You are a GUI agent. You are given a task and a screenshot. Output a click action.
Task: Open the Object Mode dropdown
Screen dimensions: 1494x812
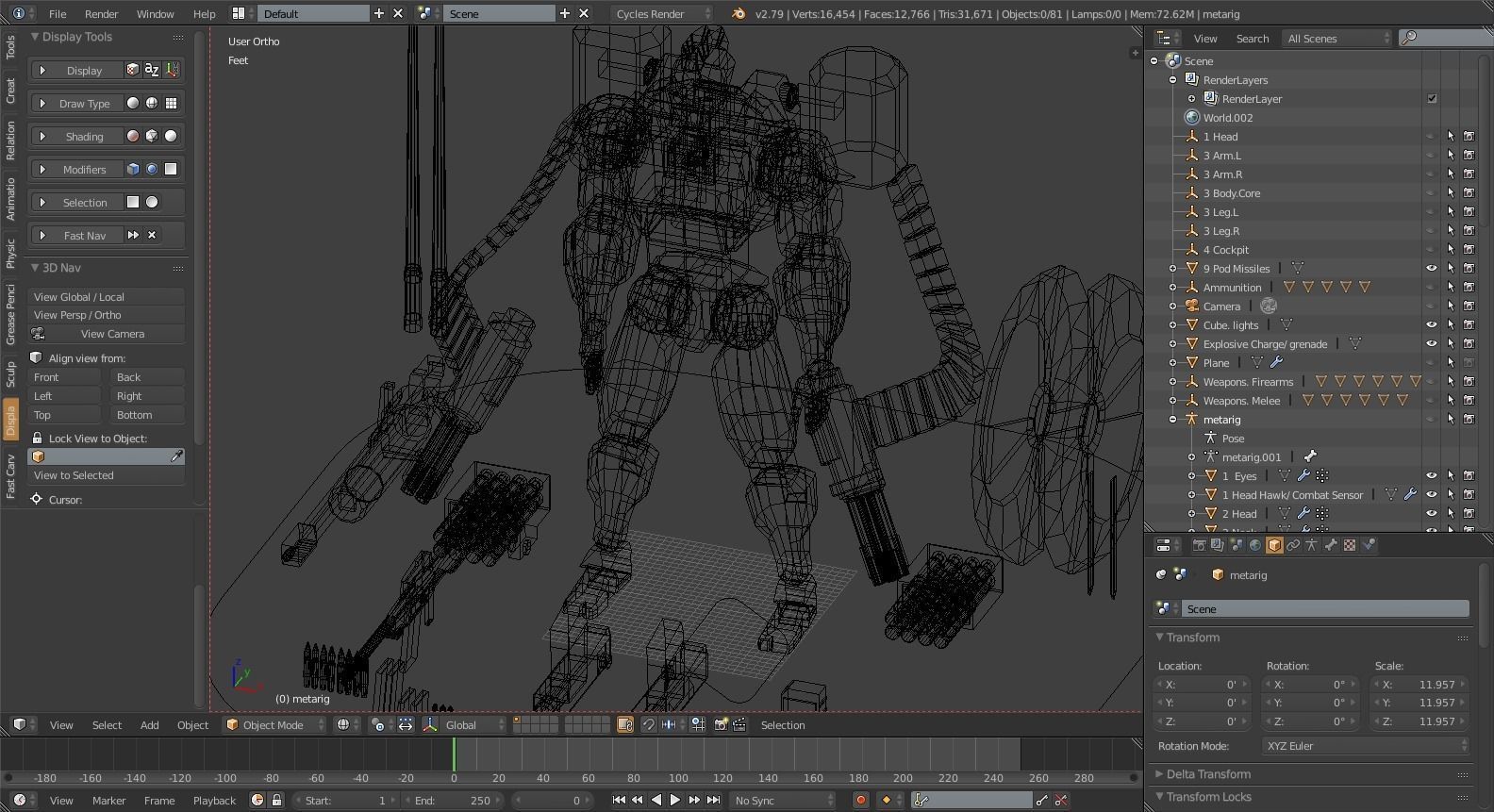[x=274, y=724]
